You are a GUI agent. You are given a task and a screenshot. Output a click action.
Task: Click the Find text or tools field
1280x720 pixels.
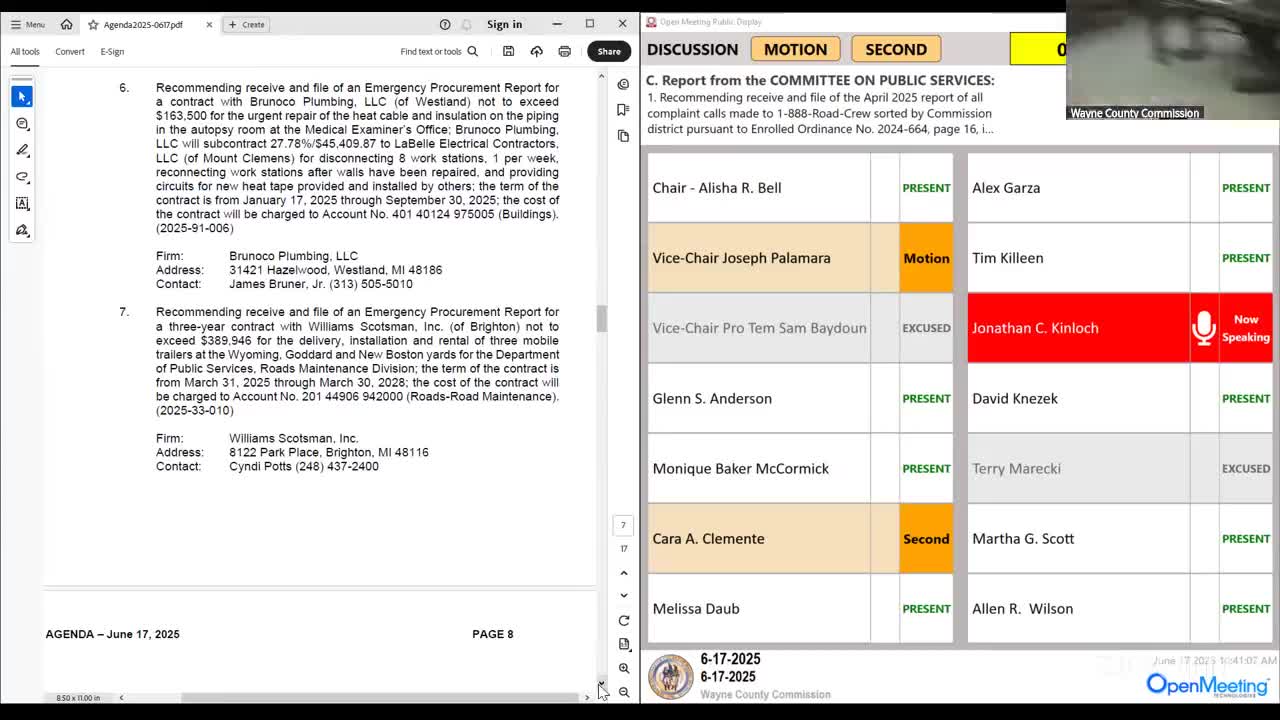(439, 51)
